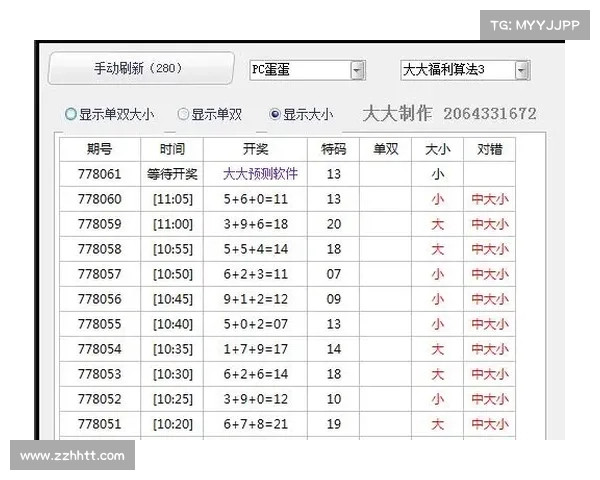Click the 特码 value 14
The width and height of the screenshot is (600, 480).
coord(334,349)
